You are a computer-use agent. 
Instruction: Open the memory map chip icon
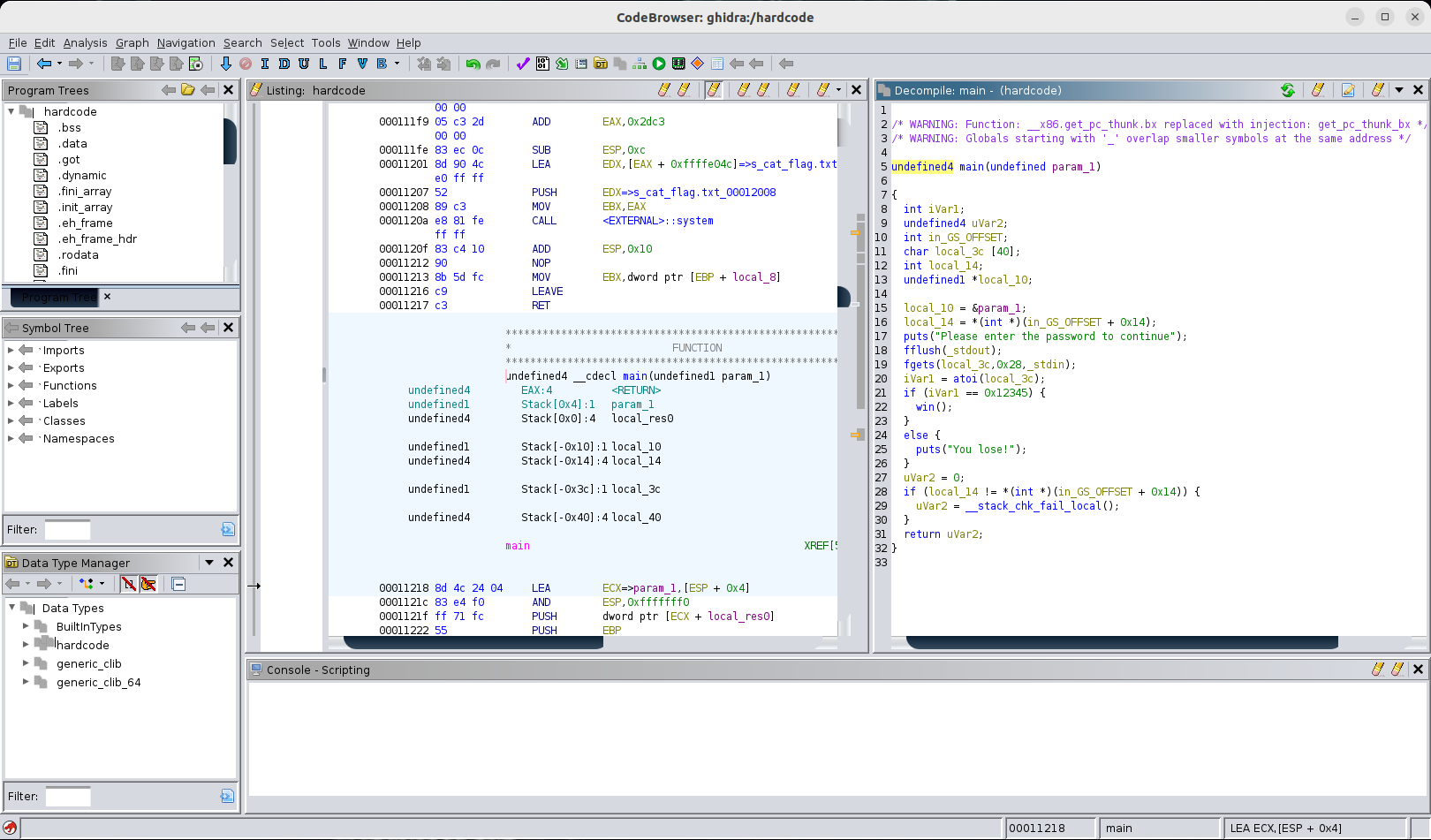coord(678,64)
